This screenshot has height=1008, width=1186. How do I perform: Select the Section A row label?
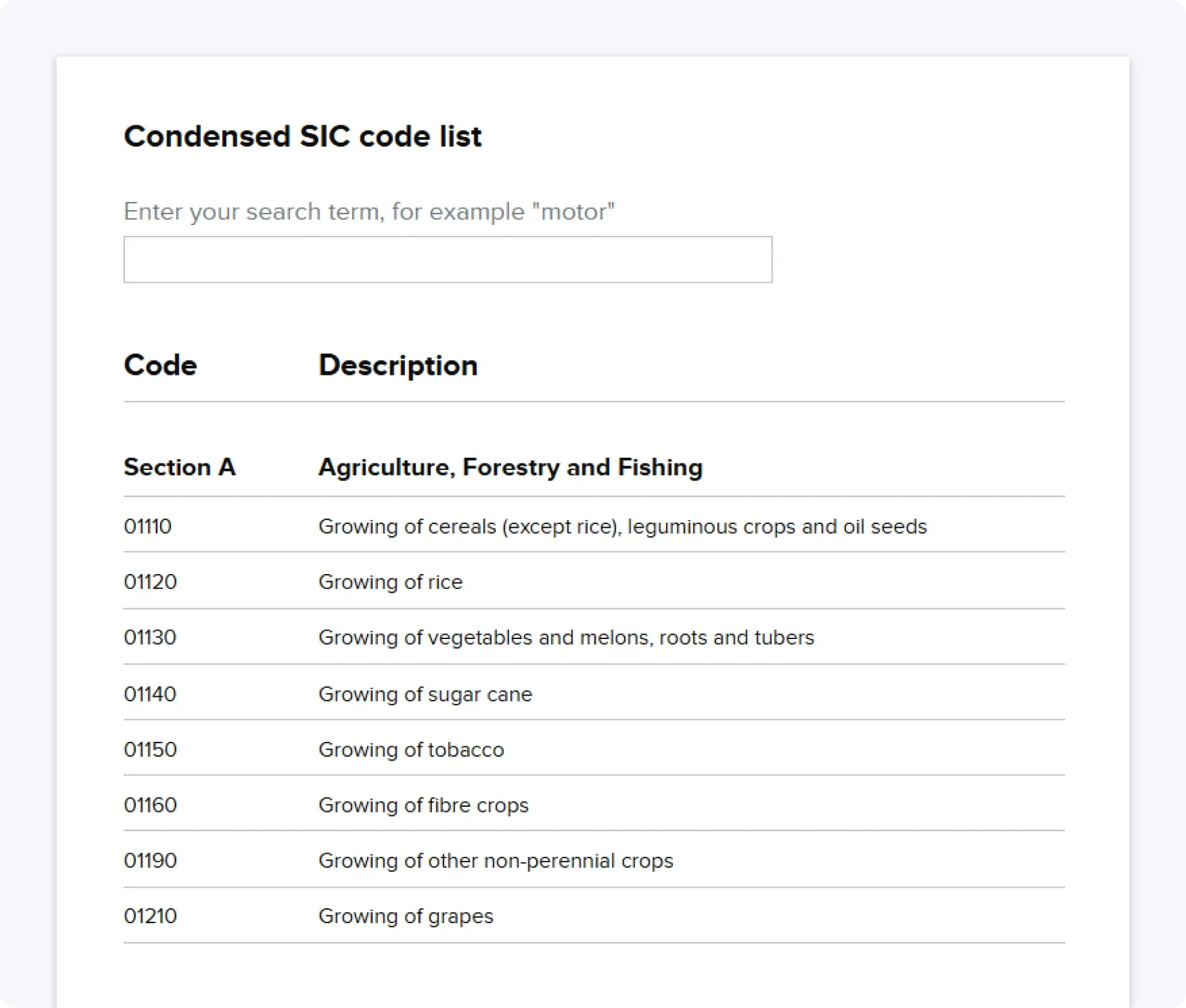click(179, 467)
